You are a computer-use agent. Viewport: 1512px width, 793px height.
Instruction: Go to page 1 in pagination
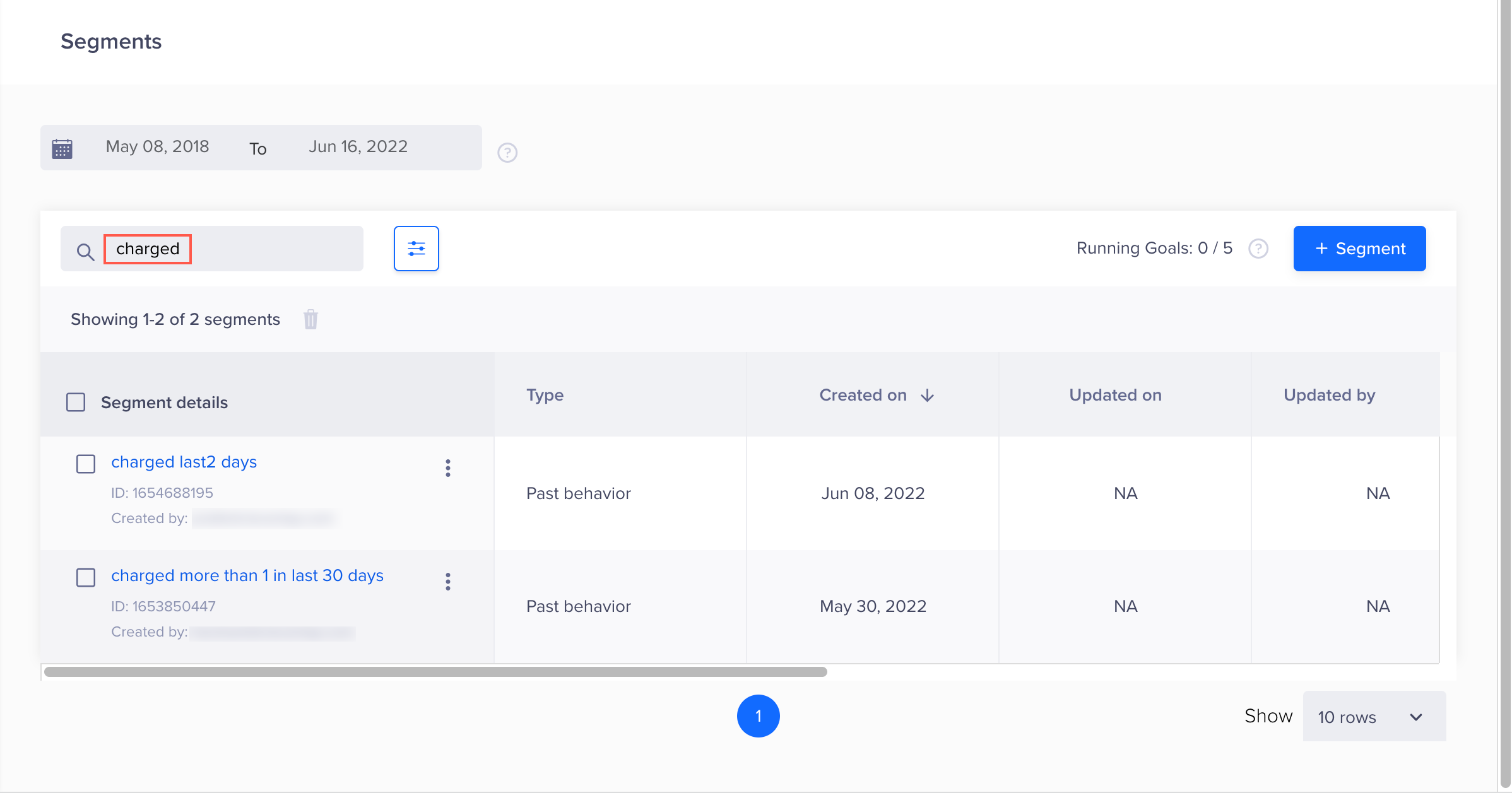pyautogui.click(x=759, y=716)
